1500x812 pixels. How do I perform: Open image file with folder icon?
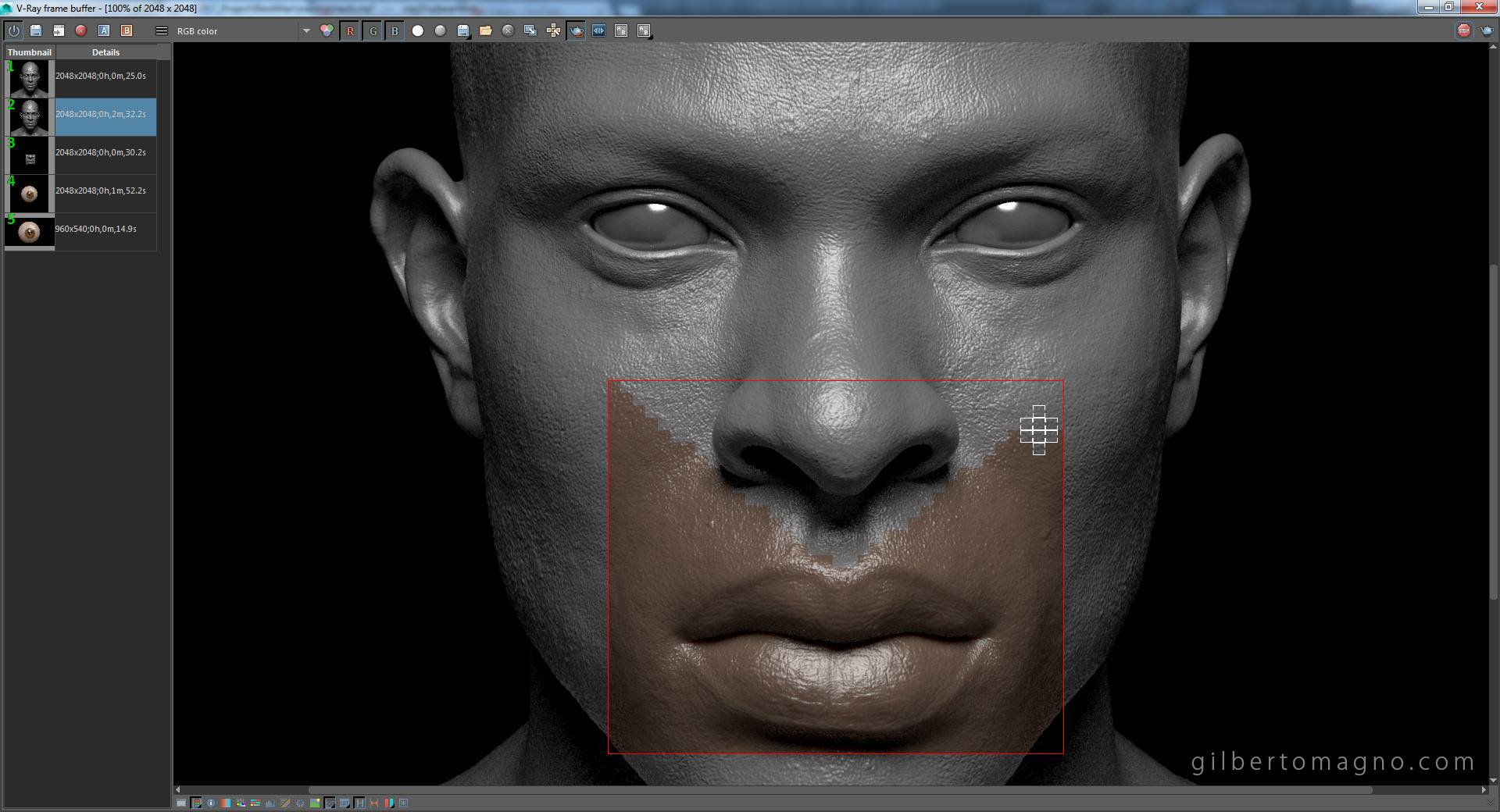point(486,30)
